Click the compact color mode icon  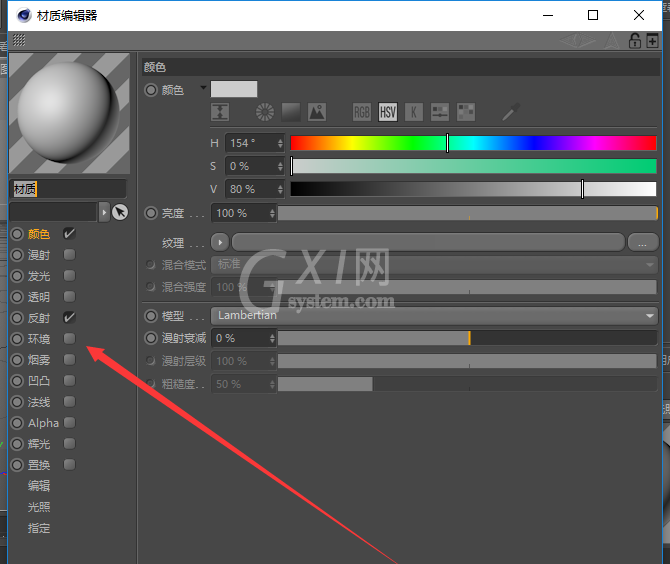click(220, 112)
